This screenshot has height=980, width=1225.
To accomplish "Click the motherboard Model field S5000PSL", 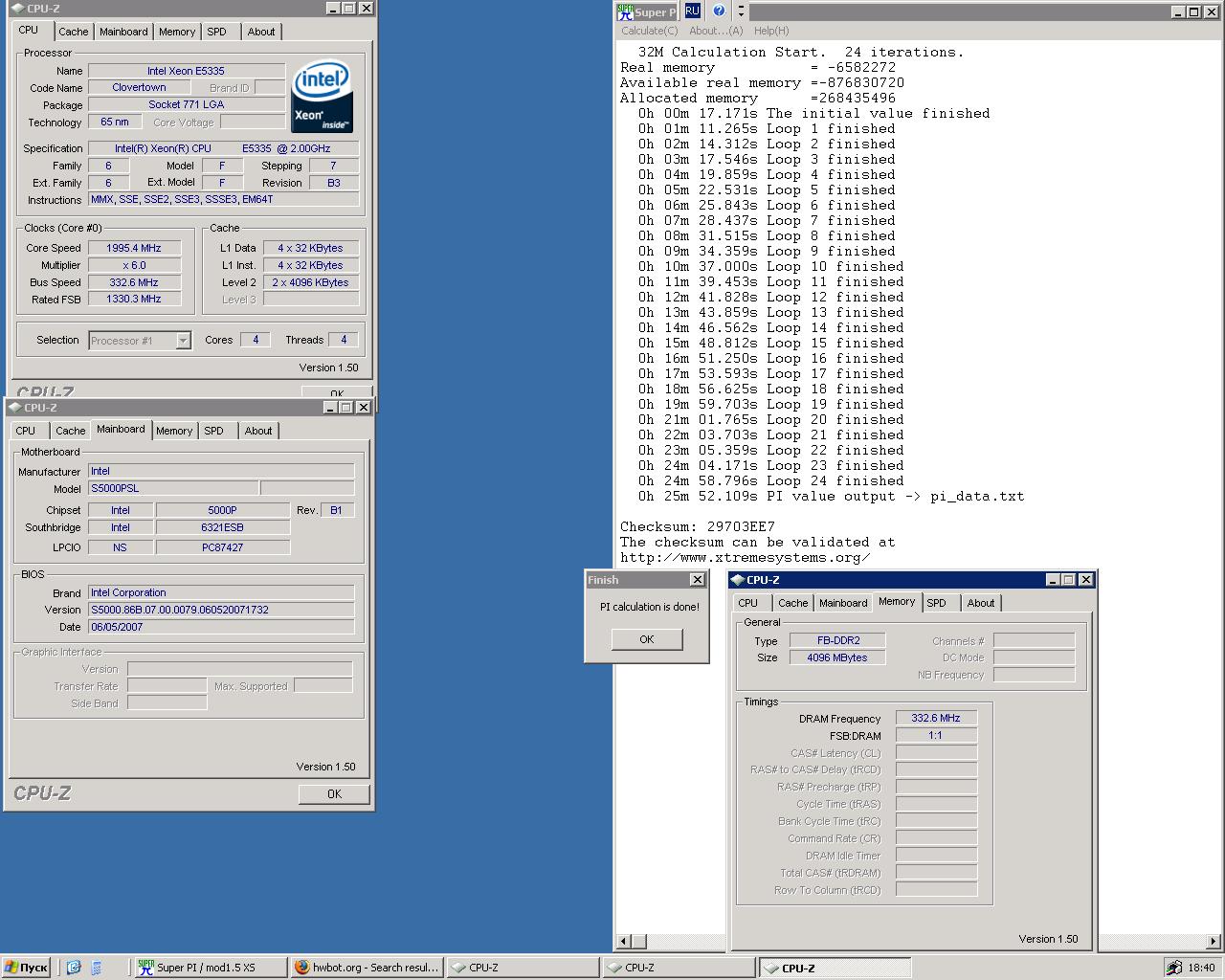I will coord(173,488).
